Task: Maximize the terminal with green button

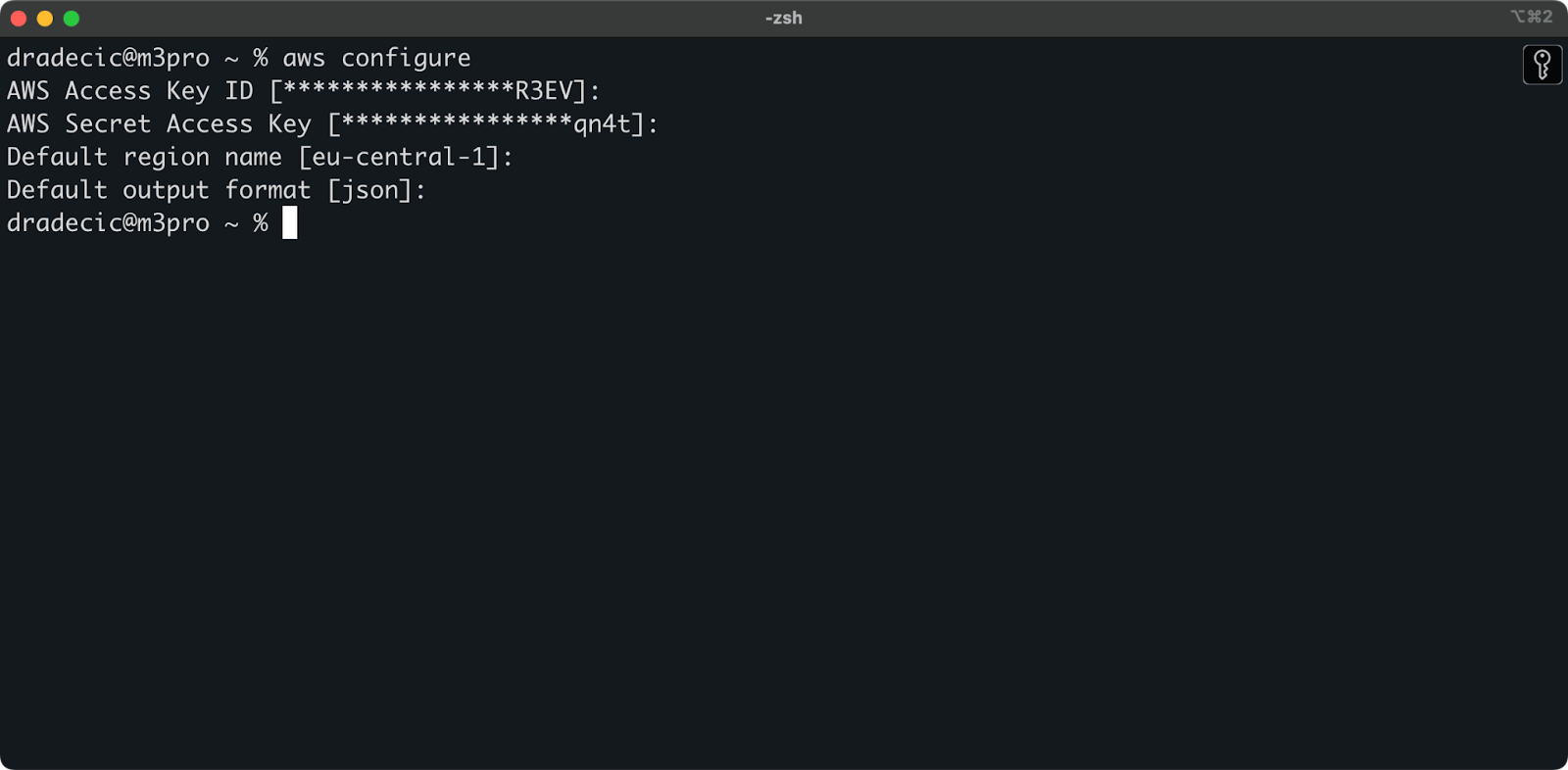Action: [72, 19]
